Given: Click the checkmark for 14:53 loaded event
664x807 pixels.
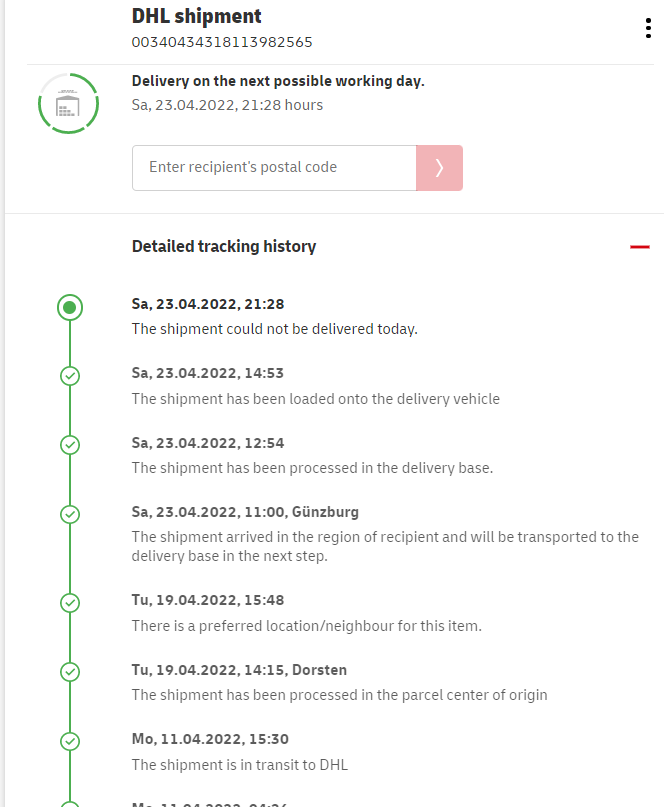Looking at the screenshot, I should (x=70, y=376).
